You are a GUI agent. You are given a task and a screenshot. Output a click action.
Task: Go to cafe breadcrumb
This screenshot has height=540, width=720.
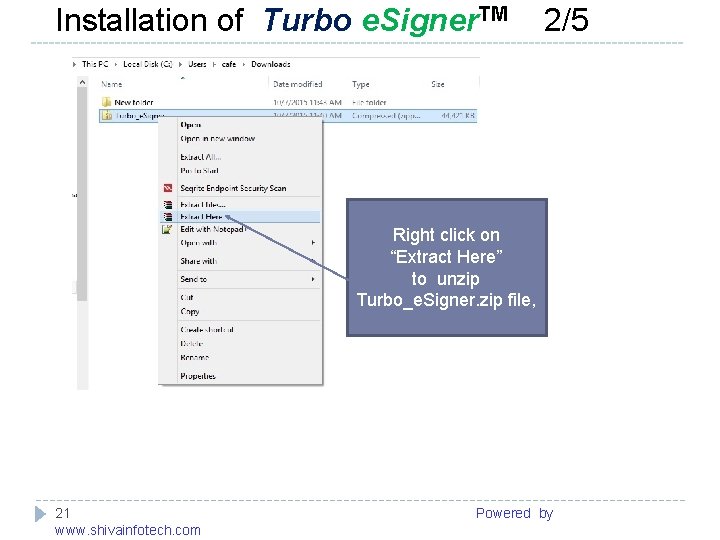(x=229, y=64)
